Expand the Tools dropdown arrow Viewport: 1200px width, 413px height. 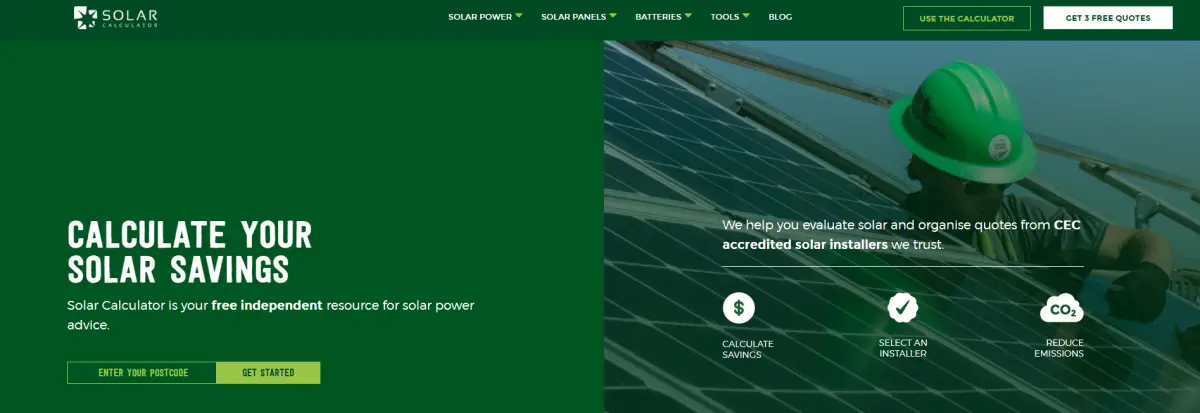tap(747, 16)
